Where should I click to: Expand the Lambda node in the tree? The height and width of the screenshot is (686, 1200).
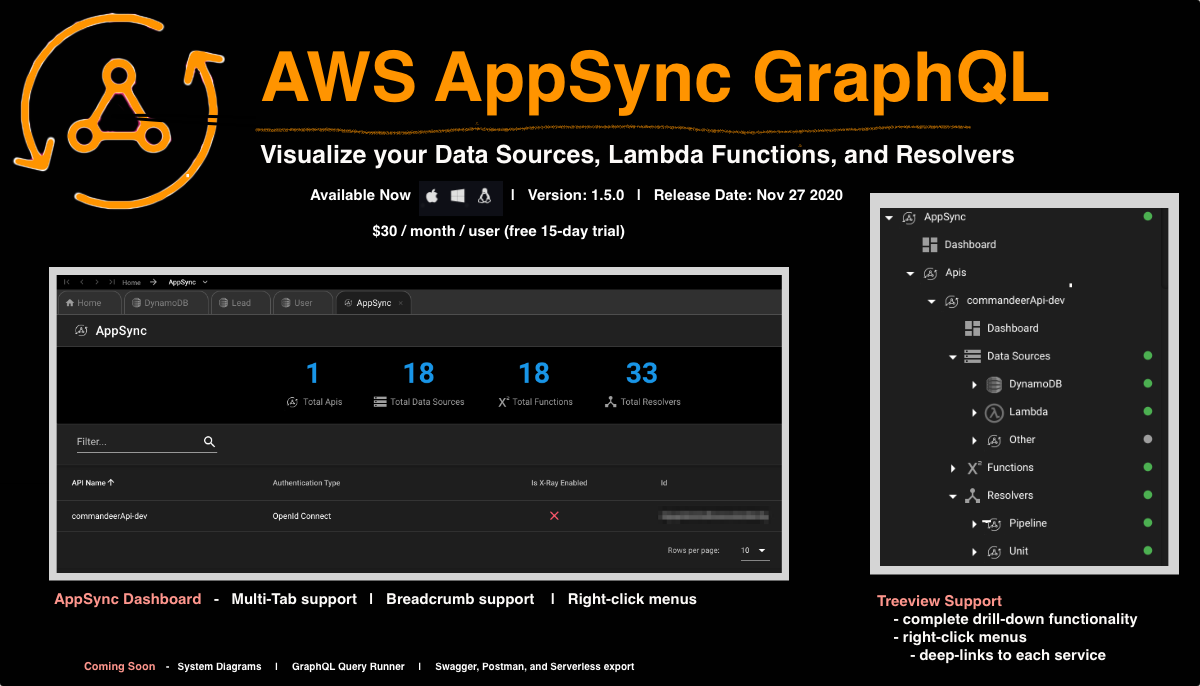(x=974, y=412)
